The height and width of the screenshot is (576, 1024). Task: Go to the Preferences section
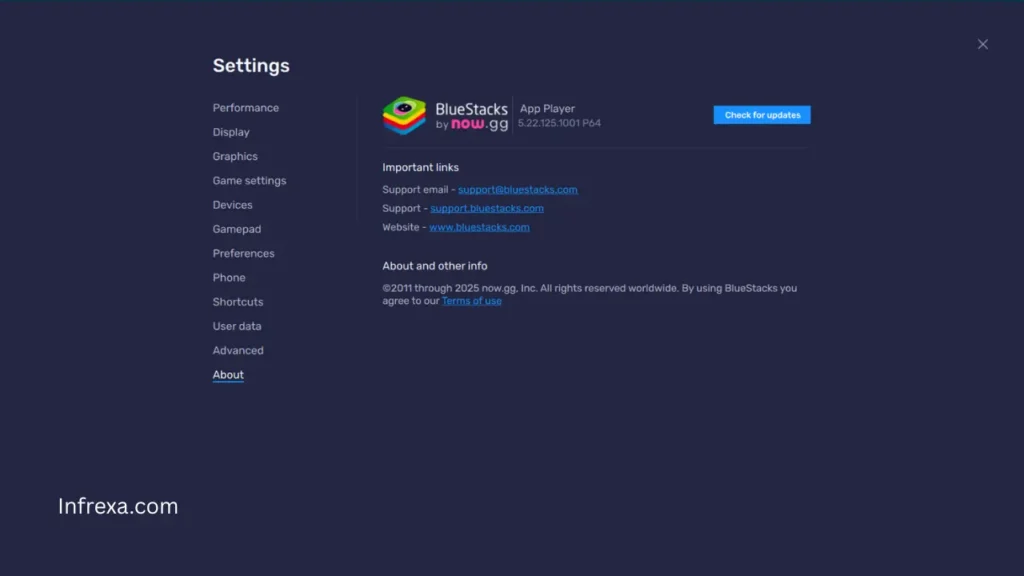point(243,253)
